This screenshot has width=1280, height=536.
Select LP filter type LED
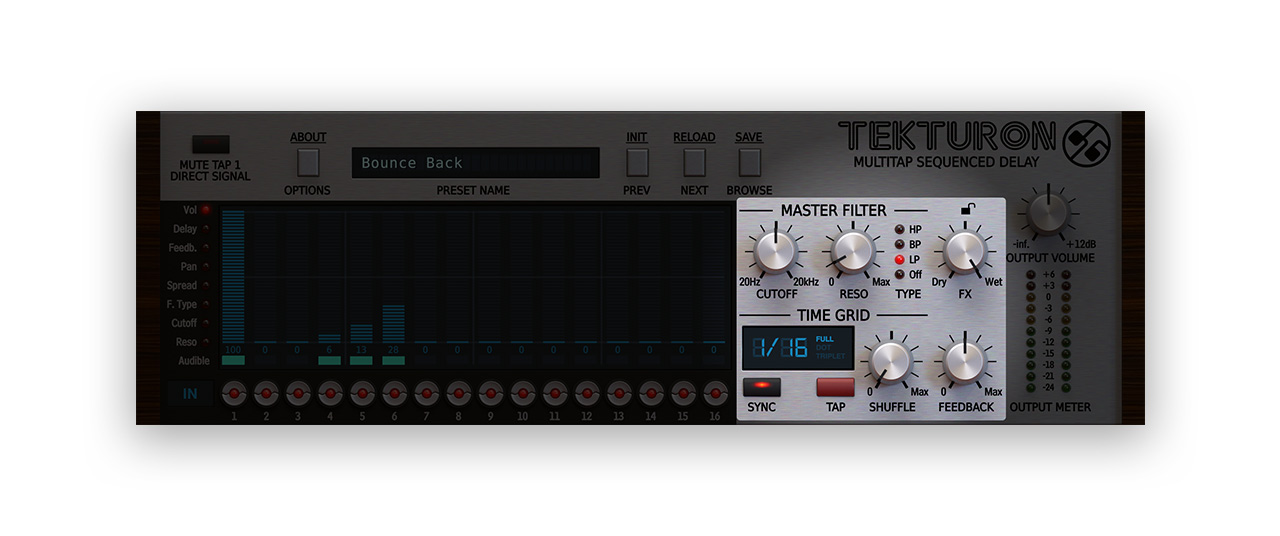click(899, 259)
